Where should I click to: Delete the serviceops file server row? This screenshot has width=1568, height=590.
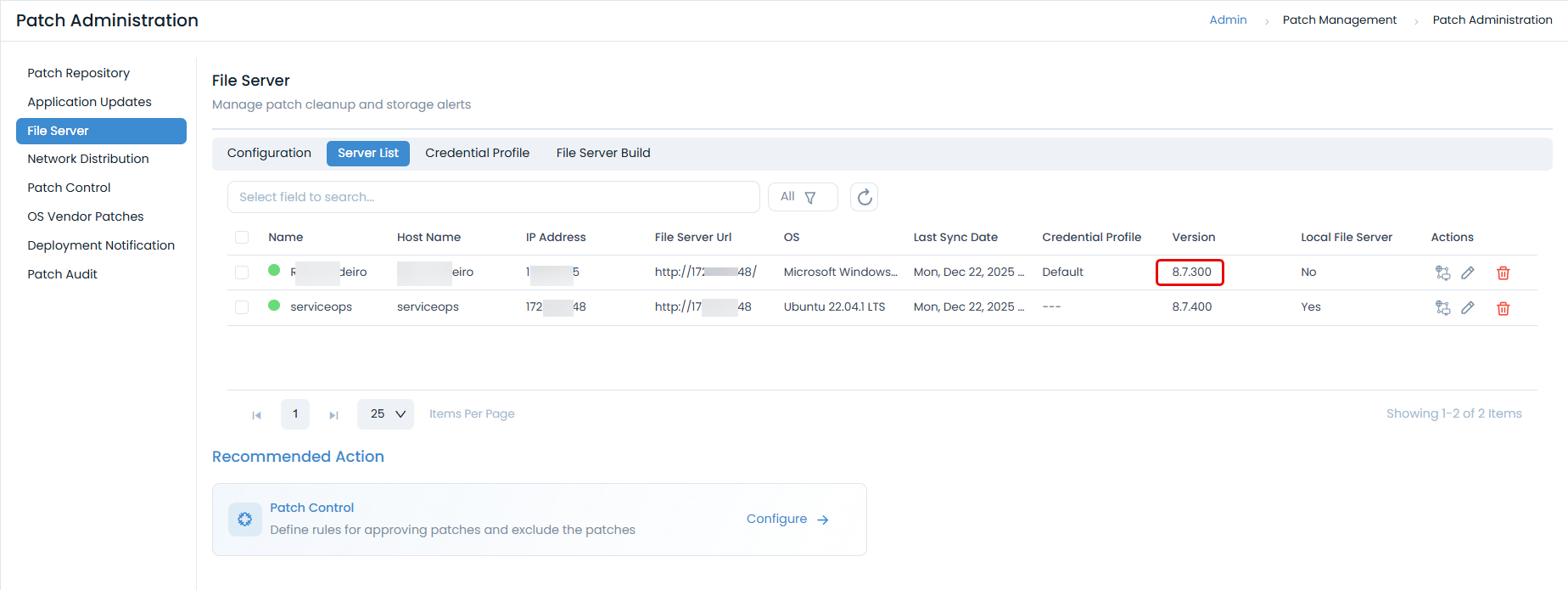[x=1503, y=308]
